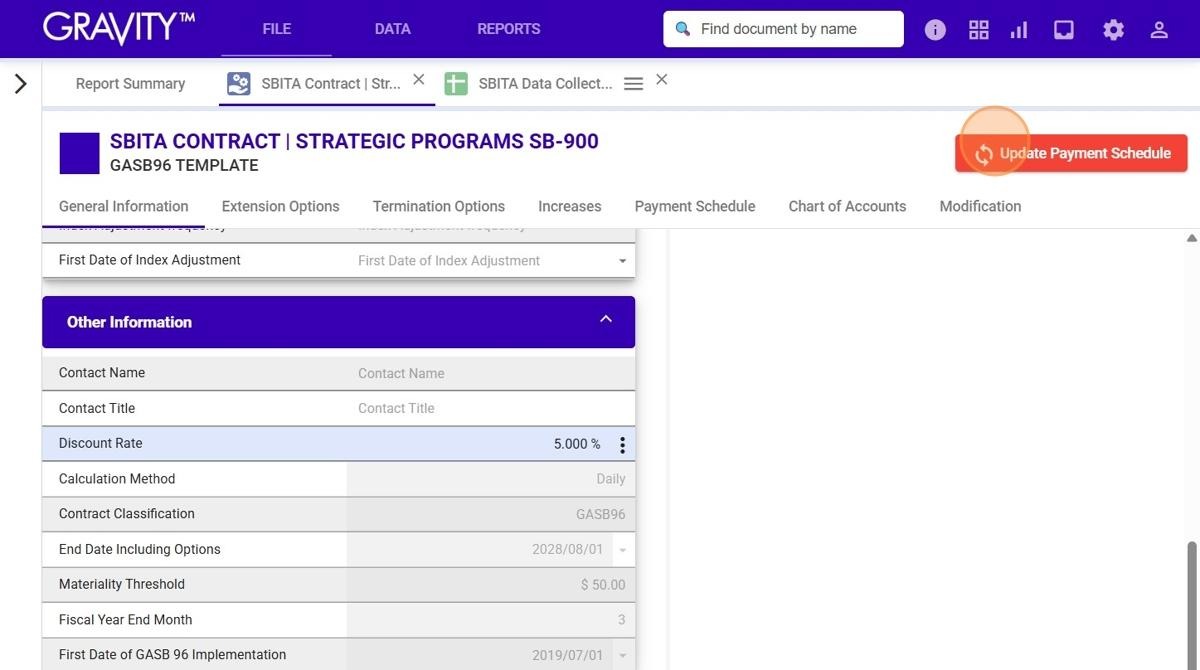Screen dimensions: 1200x670
Task: Open End Date Including Options dropdown arrow
Action: [x=622, y=550]
